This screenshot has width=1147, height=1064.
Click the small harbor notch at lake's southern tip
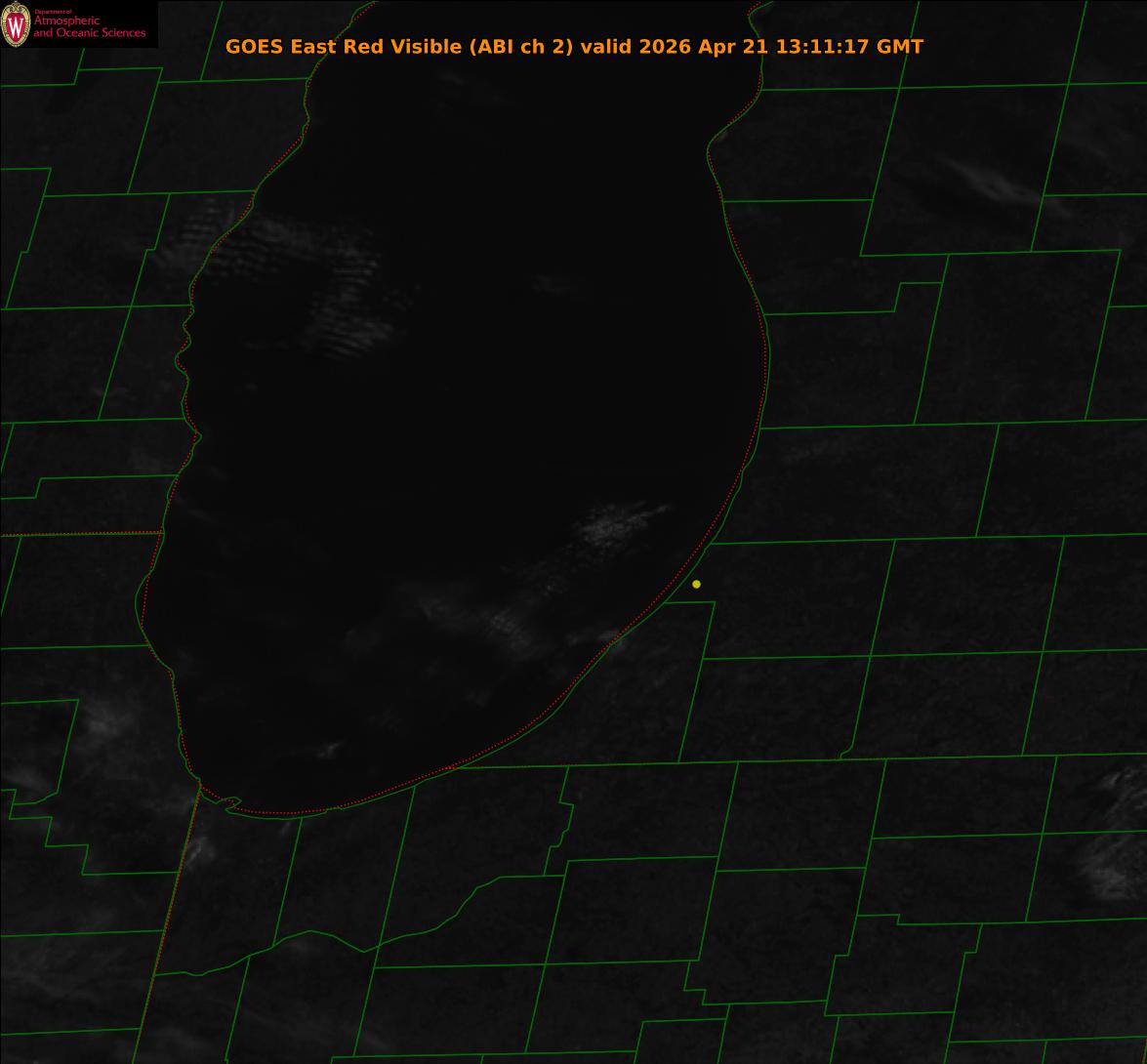[x=230, y=802]
